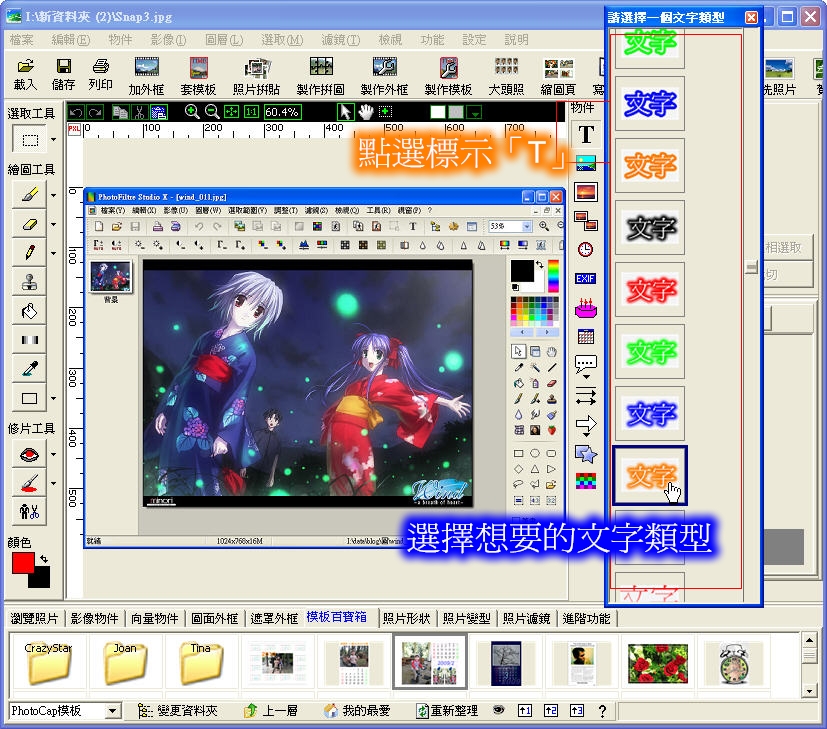Close the 請選擇一個文字類型 dialog
This screenshot has height=729, width=827.
pos(751,17)
